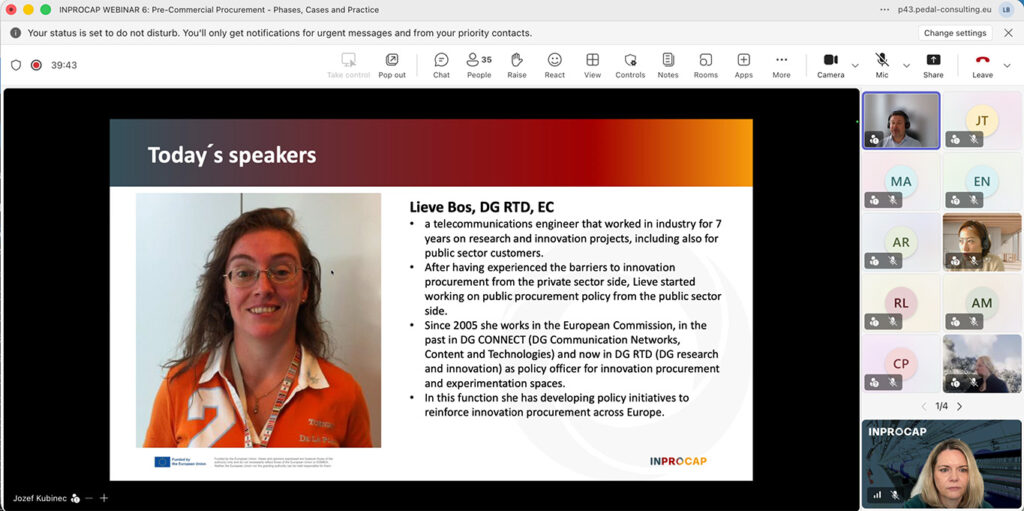Open the Chat panel

tap(441, 65)
